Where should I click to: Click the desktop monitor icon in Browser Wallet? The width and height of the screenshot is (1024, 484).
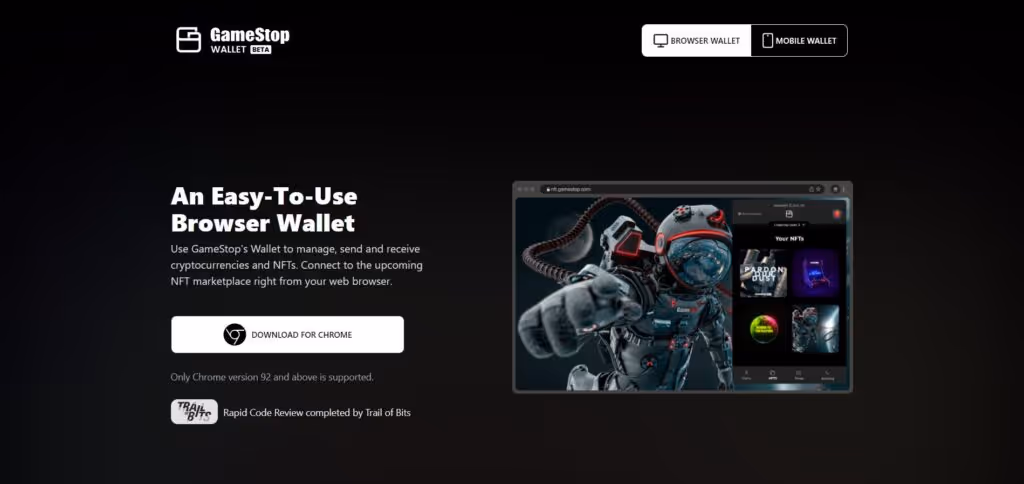pyautogui.click(x=660, y=40)
